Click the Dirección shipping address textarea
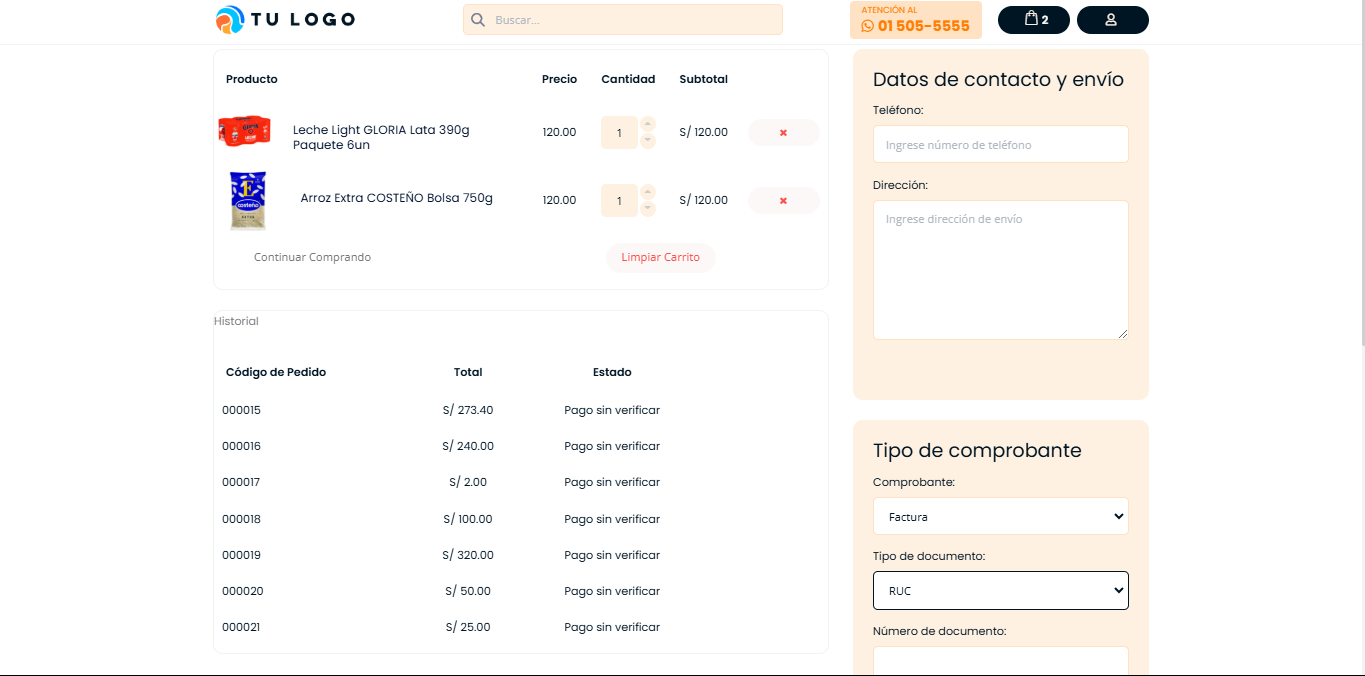Image resolution: width=1365 pixels, height=676 pixels. (1000, 270)
